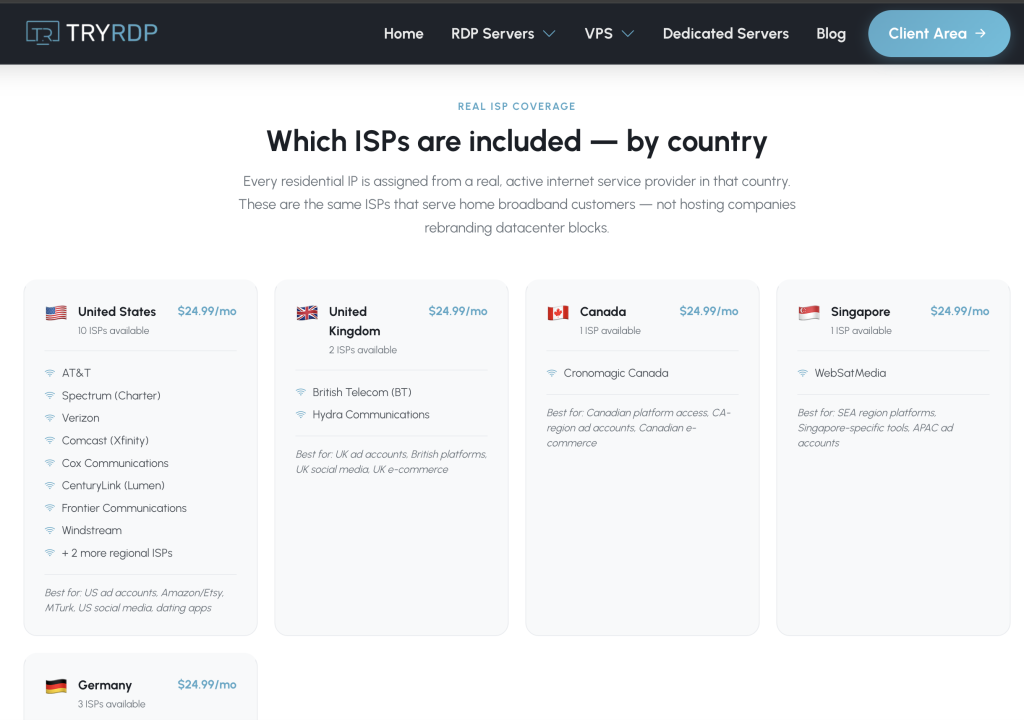Click the wifi icon beside Verizon
1024x720 pixels.
(50, 417)
